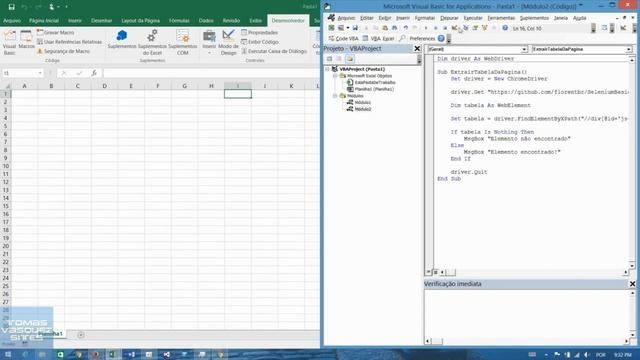Click the Reset stop icon in the VBA toolbar
Image resolution: width=640 pixels, height=360 pixels.
click(445, 28)
